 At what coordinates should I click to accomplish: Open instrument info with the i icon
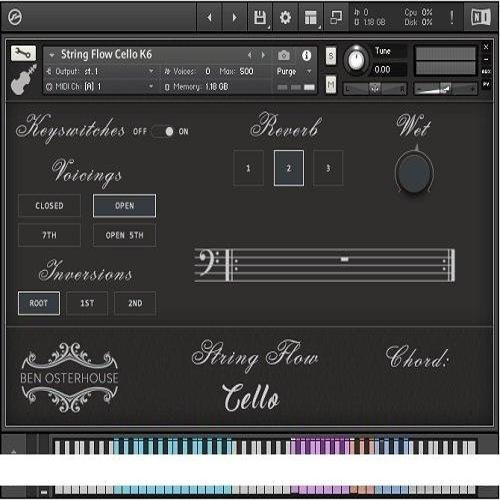point(306,55)
